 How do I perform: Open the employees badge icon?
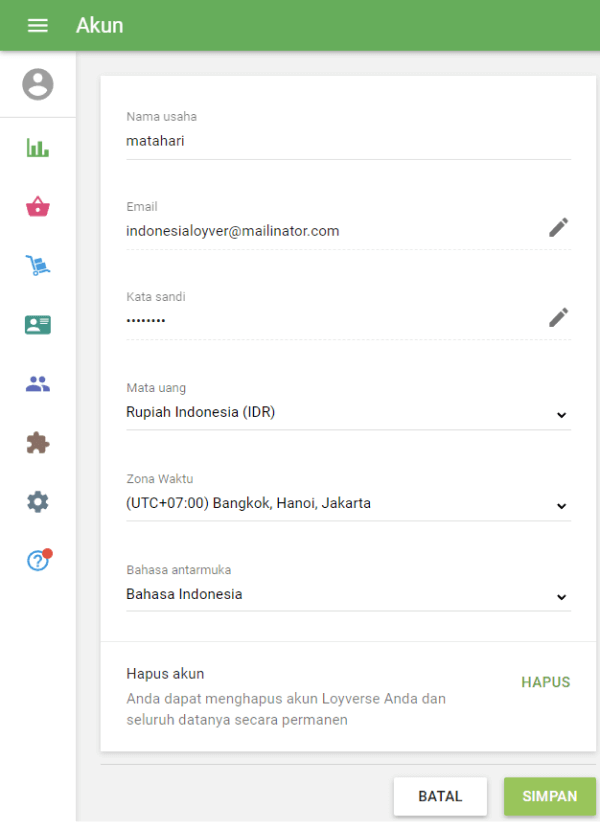[38, 324]
